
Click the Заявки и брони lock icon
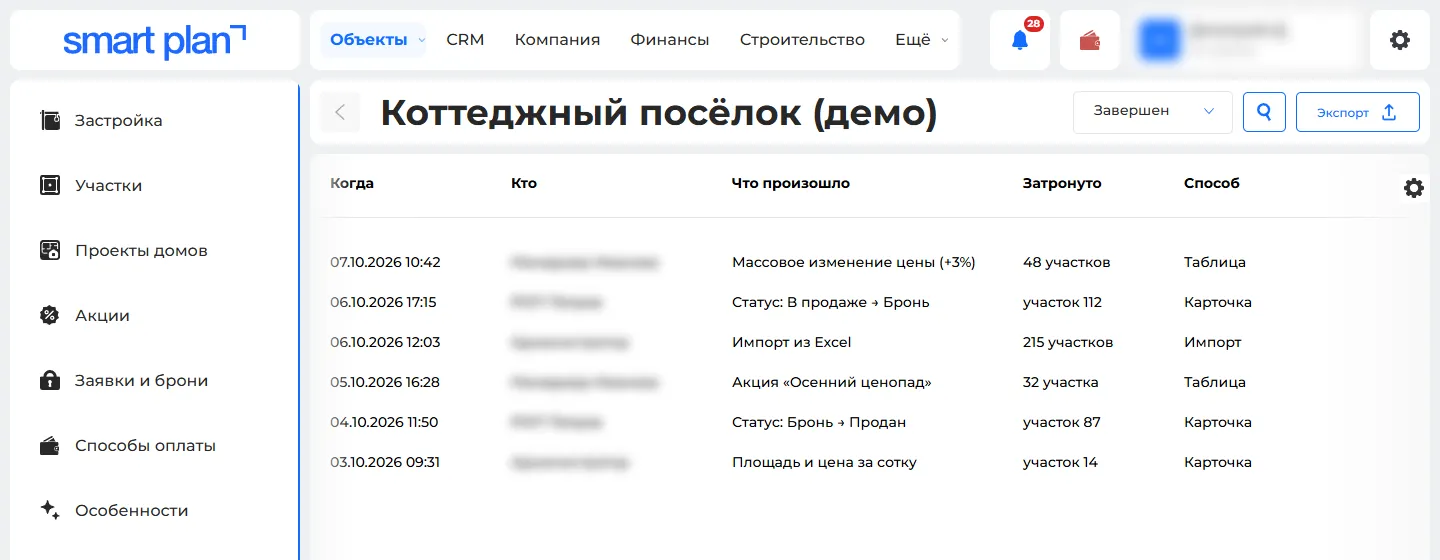click(50, 381)
